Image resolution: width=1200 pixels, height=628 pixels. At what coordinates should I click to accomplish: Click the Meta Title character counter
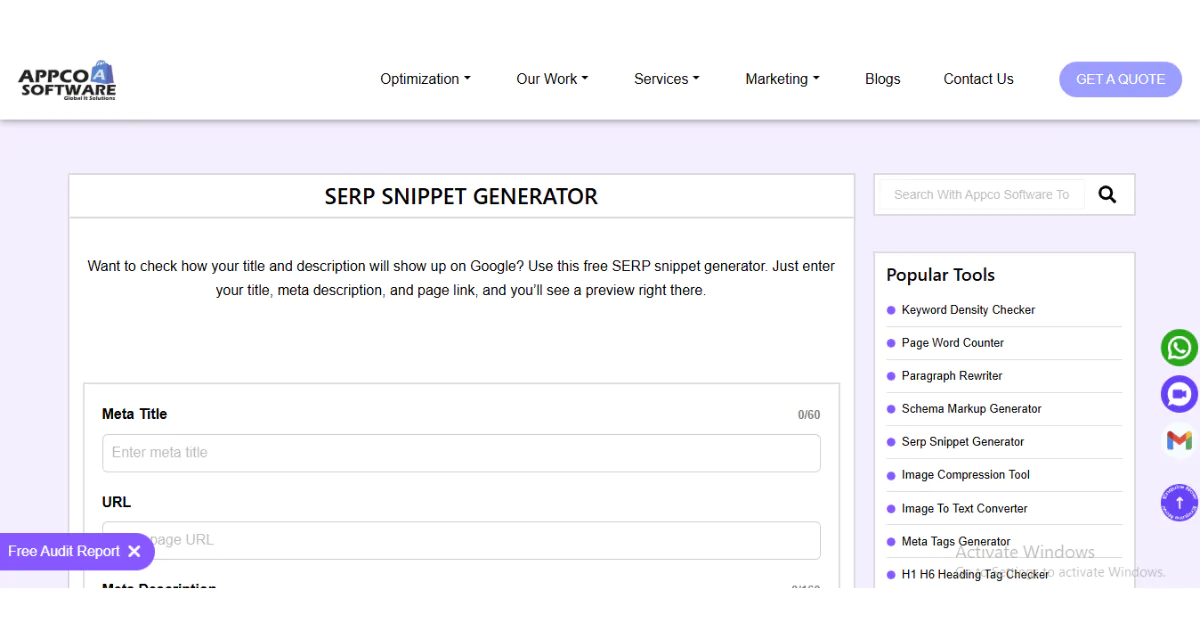[808, 413]
